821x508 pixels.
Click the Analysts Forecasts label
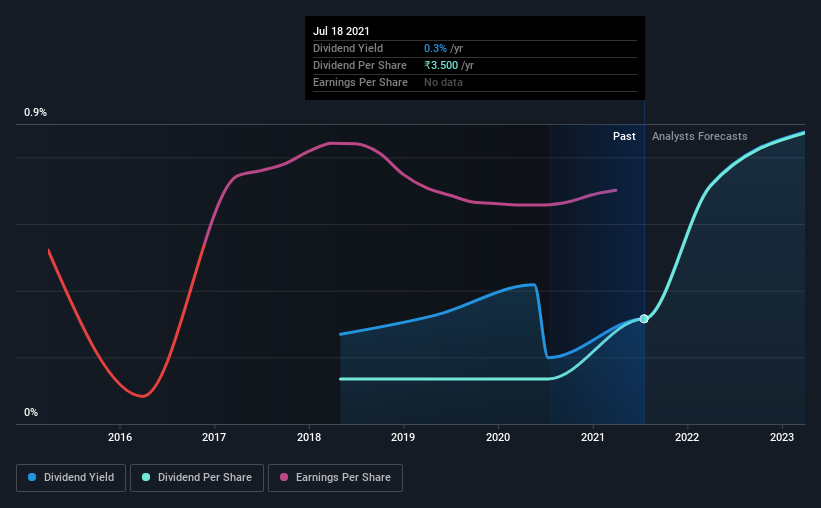point(700,136)
